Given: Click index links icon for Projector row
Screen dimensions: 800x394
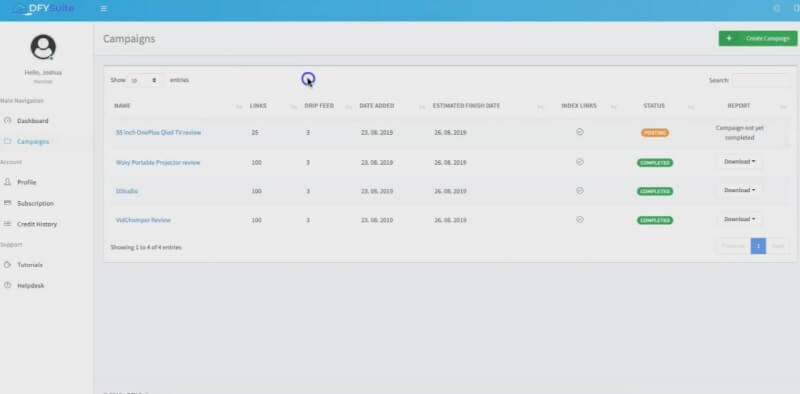Looking at the screenshot, I should coord(580,162).
